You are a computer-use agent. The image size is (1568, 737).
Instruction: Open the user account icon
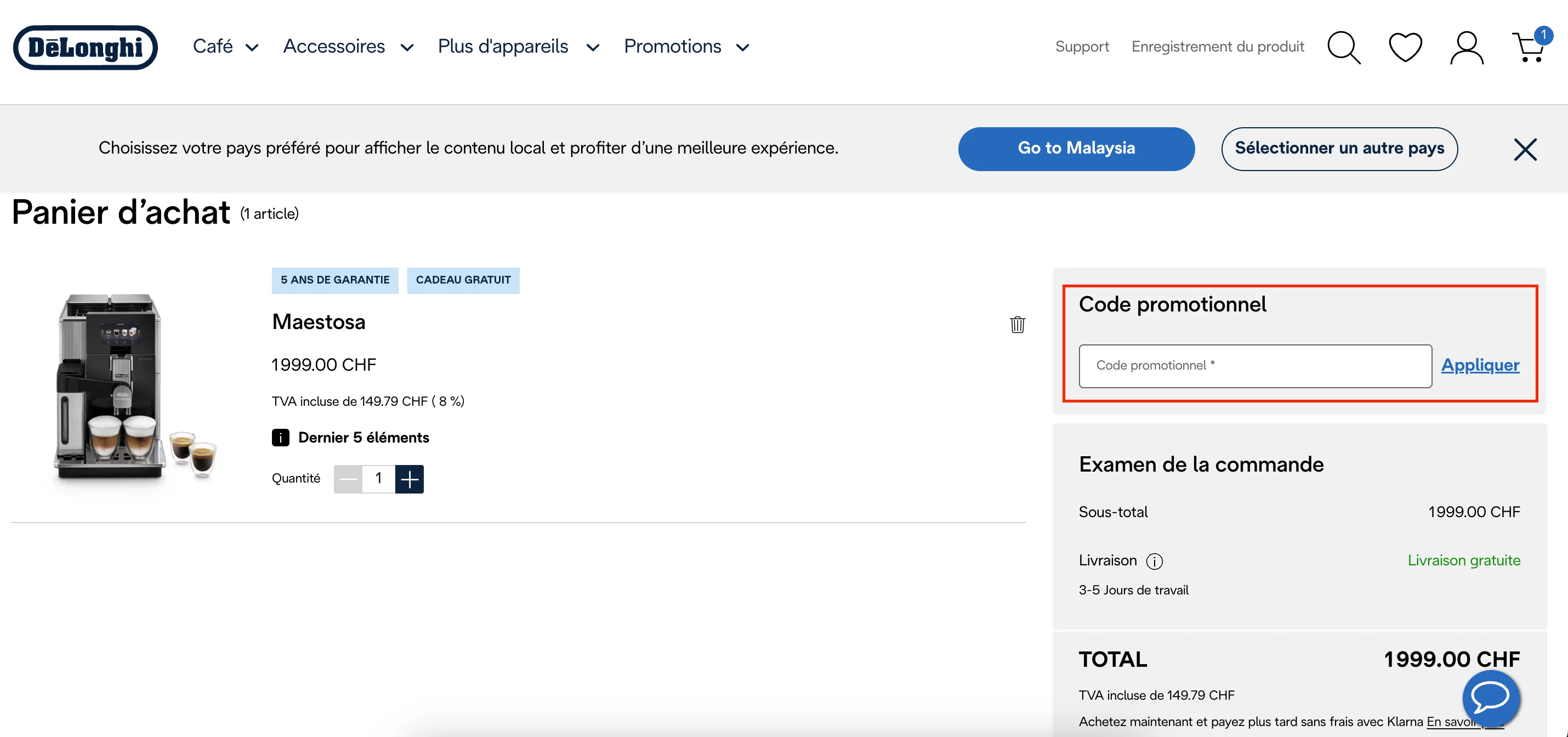coord(1467,48)
